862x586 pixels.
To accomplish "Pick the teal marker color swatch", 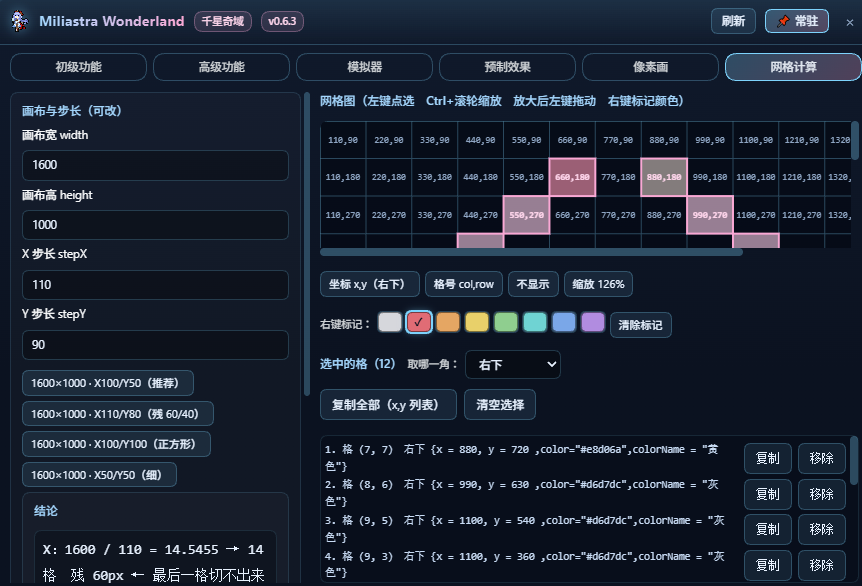I will [535, 322].
